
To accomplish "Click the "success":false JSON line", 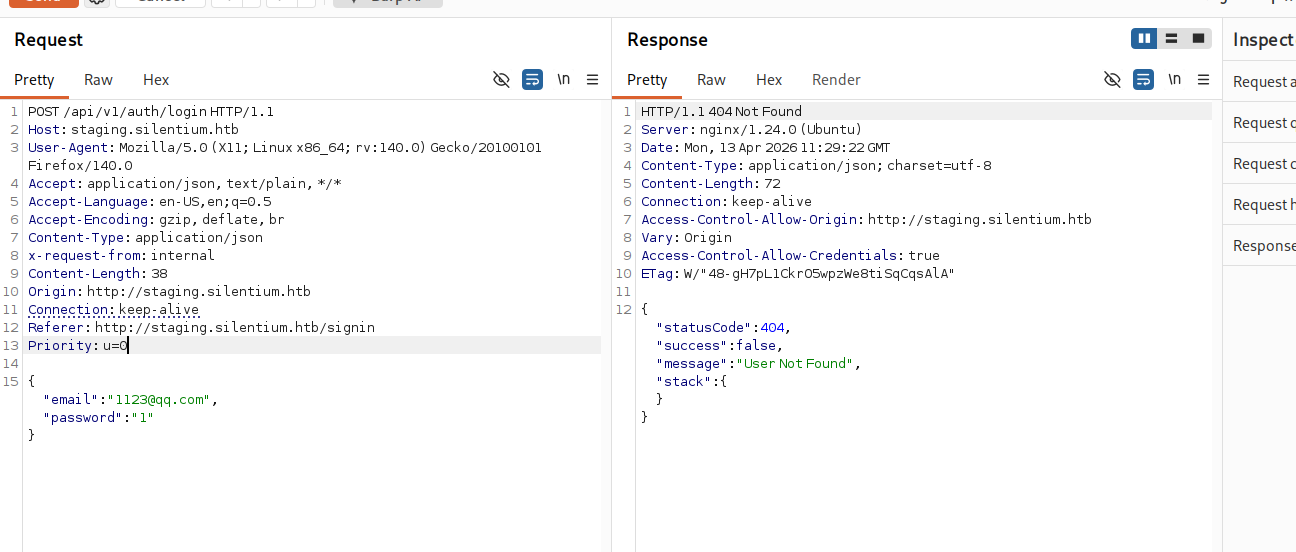I will (720, 346).
